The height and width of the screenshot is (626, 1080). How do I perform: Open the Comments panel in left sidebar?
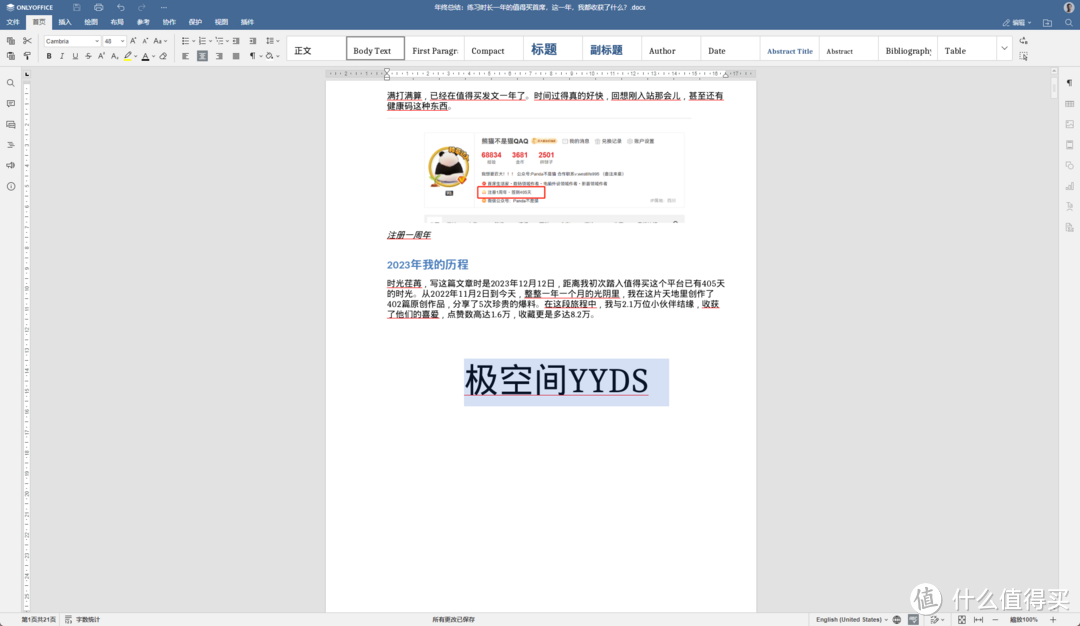(11, 104)
